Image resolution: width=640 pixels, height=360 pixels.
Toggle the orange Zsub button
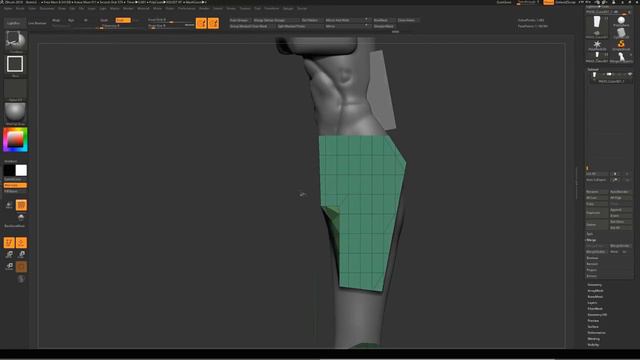click(x=123, y=20)
